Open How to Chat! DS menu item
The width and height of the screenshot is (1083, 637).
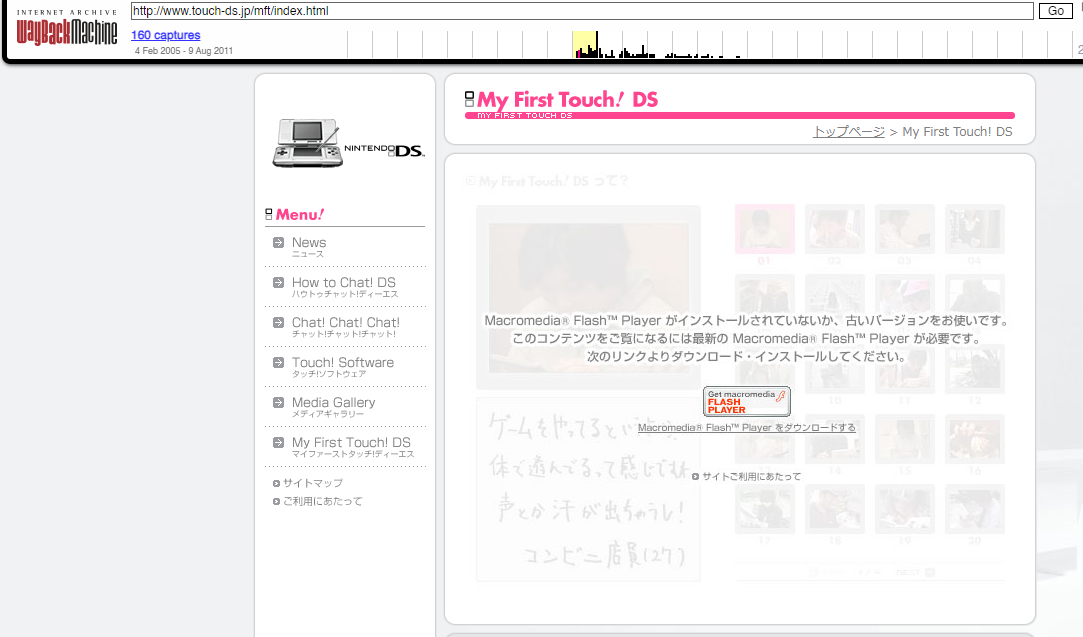click(x=345, y=286)
